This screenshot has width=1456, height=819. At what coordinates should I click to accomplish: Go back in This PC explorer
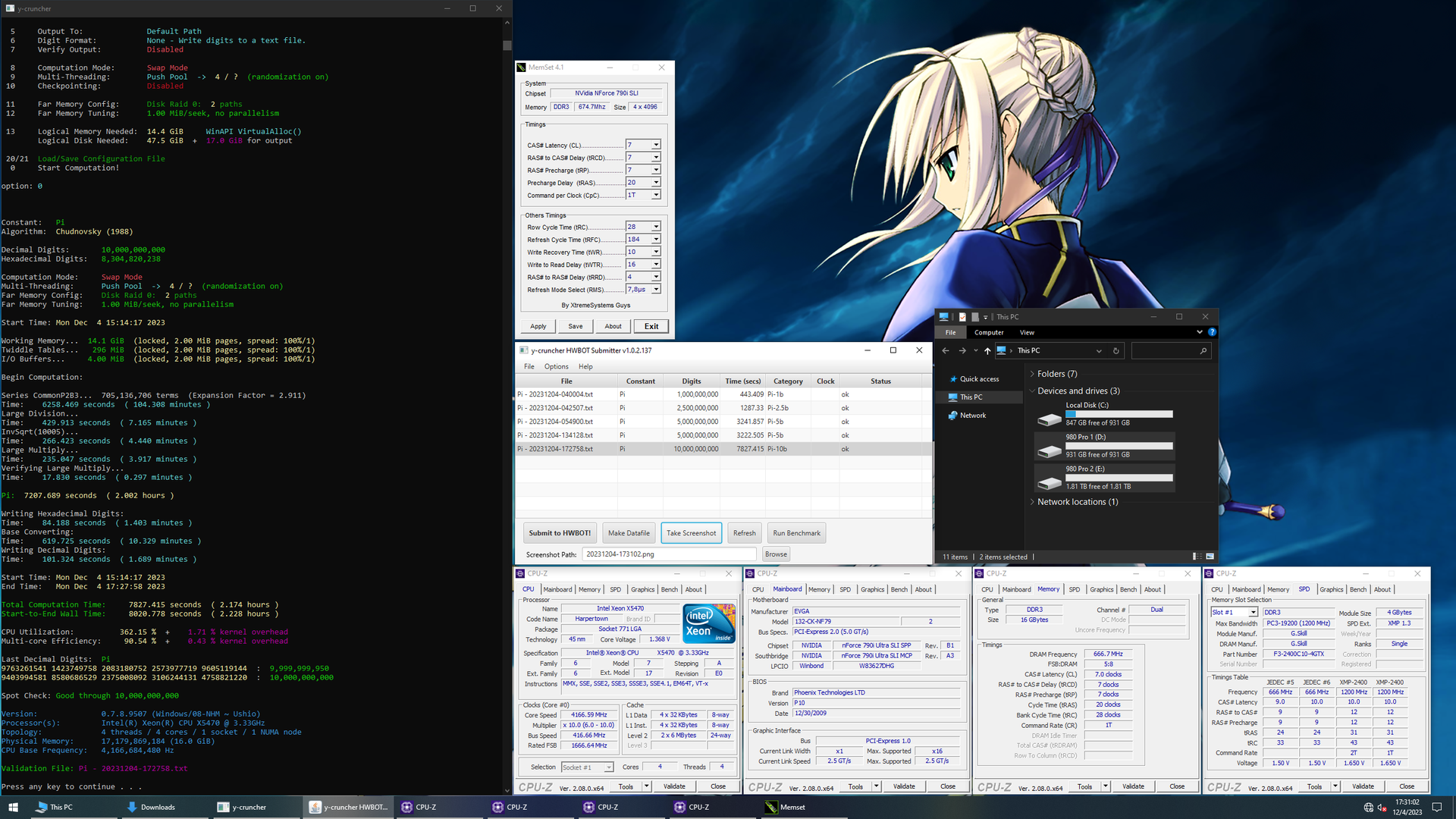click(945, 350)
